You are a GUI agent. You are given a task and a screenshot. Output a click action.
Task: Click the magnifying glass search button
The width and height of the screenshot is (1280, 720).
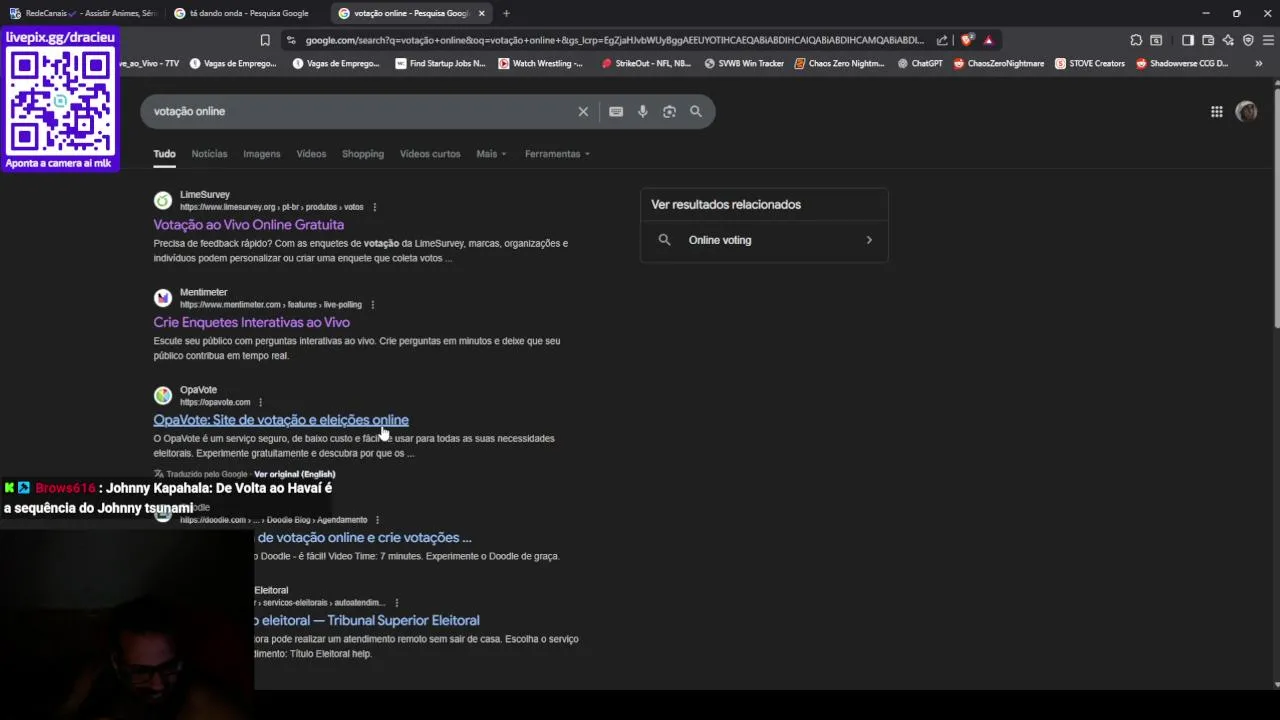point(696,112)
